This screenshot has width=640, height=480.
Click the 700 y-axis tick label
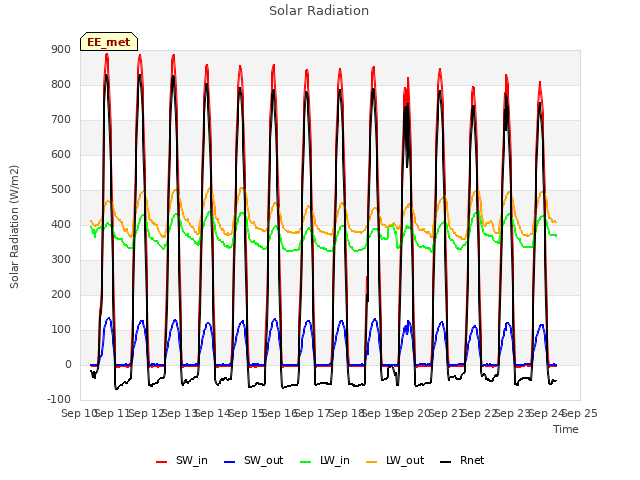point(61,120)
